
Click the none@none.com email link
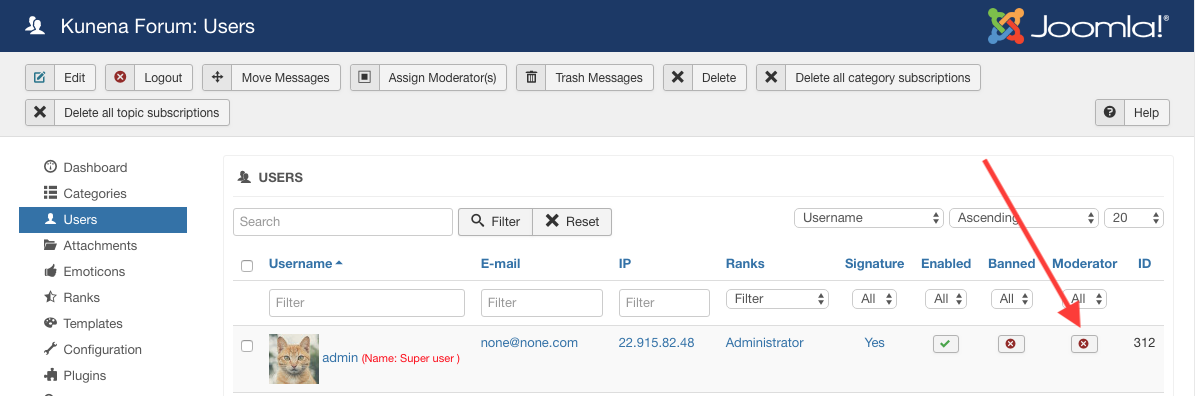529,343
